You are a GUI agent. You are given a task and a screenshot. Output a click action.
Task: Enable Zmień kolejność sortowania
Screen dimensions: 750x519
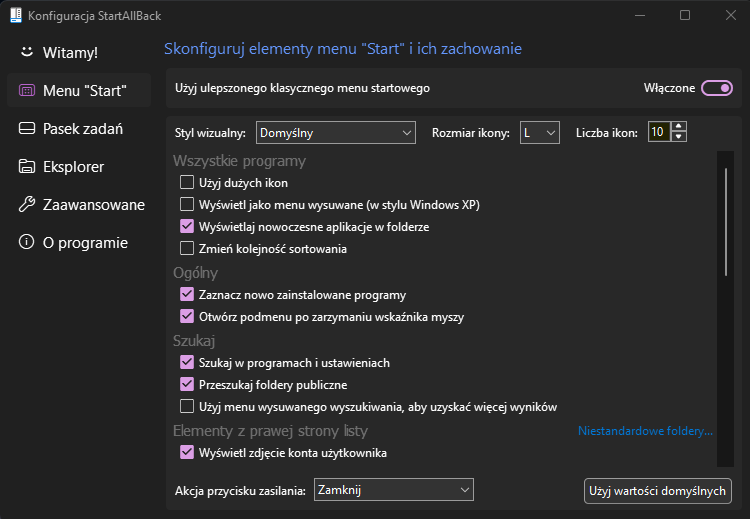[187, 248]
